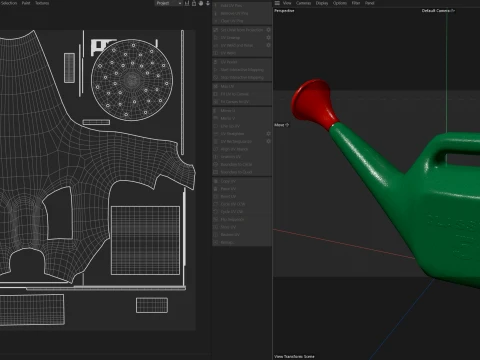Run the Restore UV command

[242, 235]
